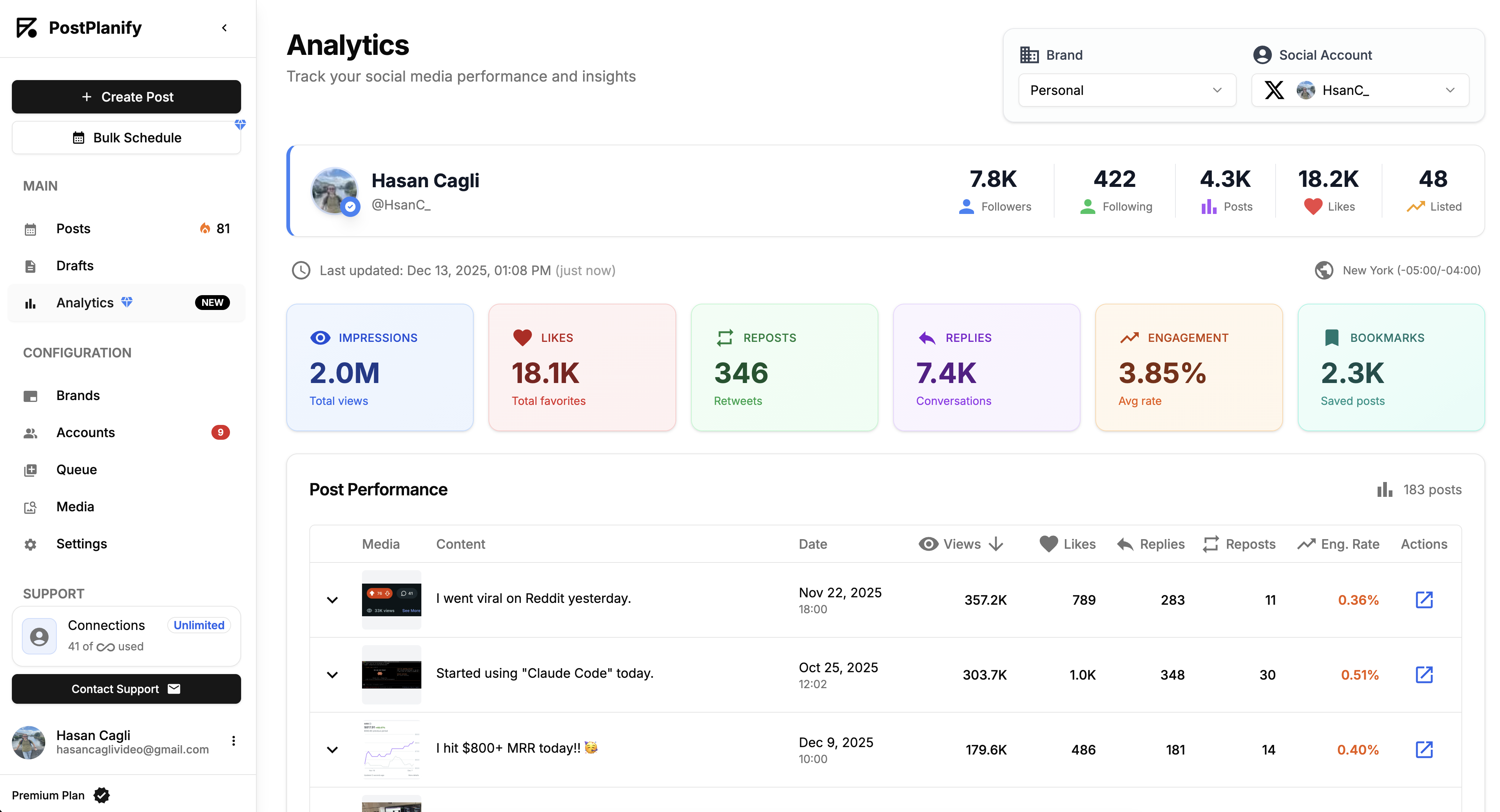Open Posts in the sidebar
Image resolution: width=1500 pixels, height=812 pixels.
click(x=73, y=229)
